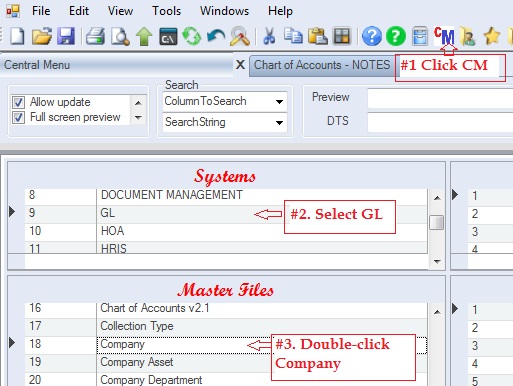
Task: Click the Print toolbar icon
Action: point(95,36)
